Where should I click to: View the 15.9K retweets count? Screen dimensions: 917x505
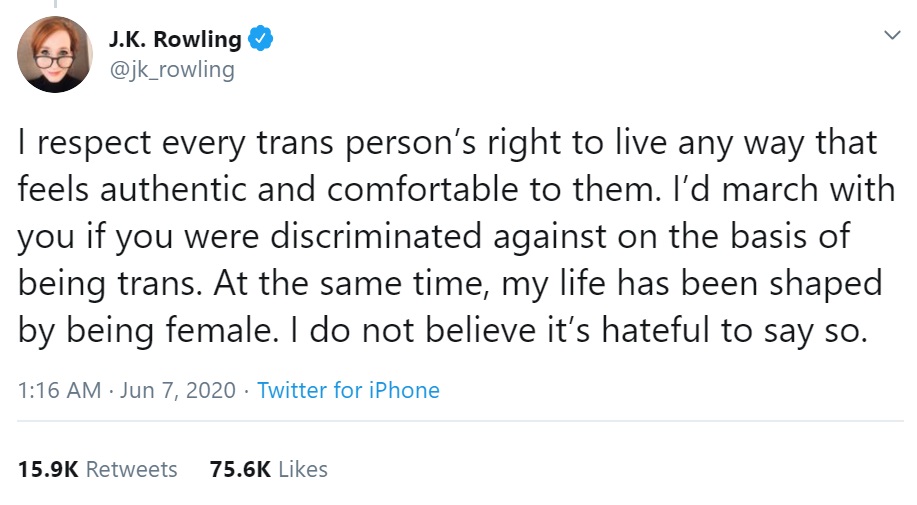pos(48,468)
